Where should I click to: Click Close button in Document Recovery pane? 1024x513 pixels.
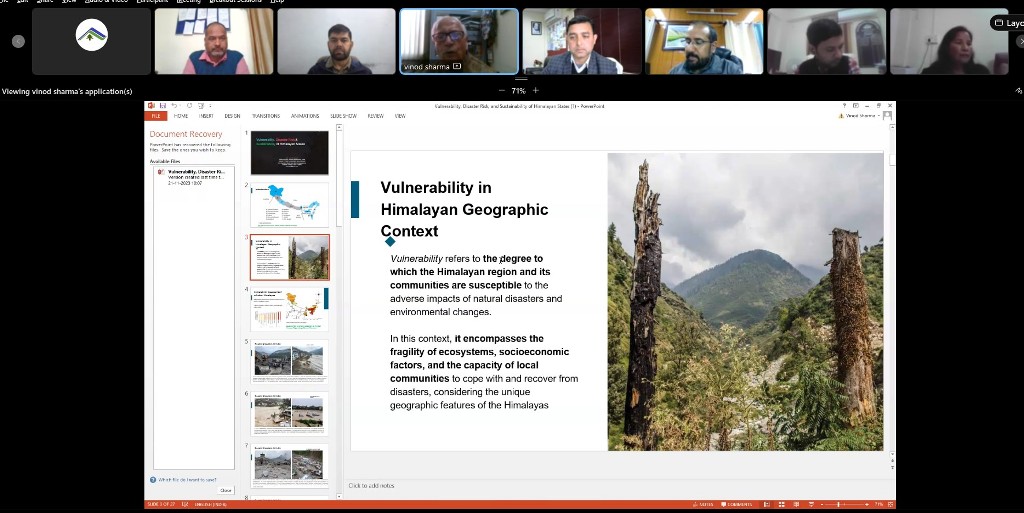click(x=226, y=490)
